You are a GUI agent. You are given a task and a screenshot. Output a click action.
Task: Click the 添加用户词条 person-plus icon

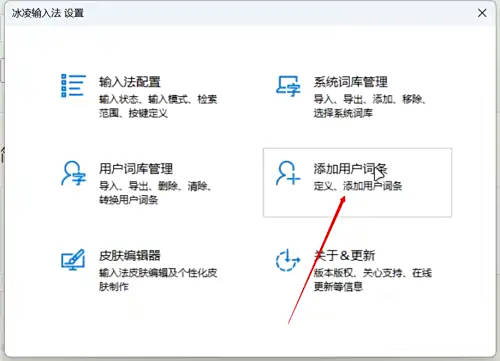point(288,173)
